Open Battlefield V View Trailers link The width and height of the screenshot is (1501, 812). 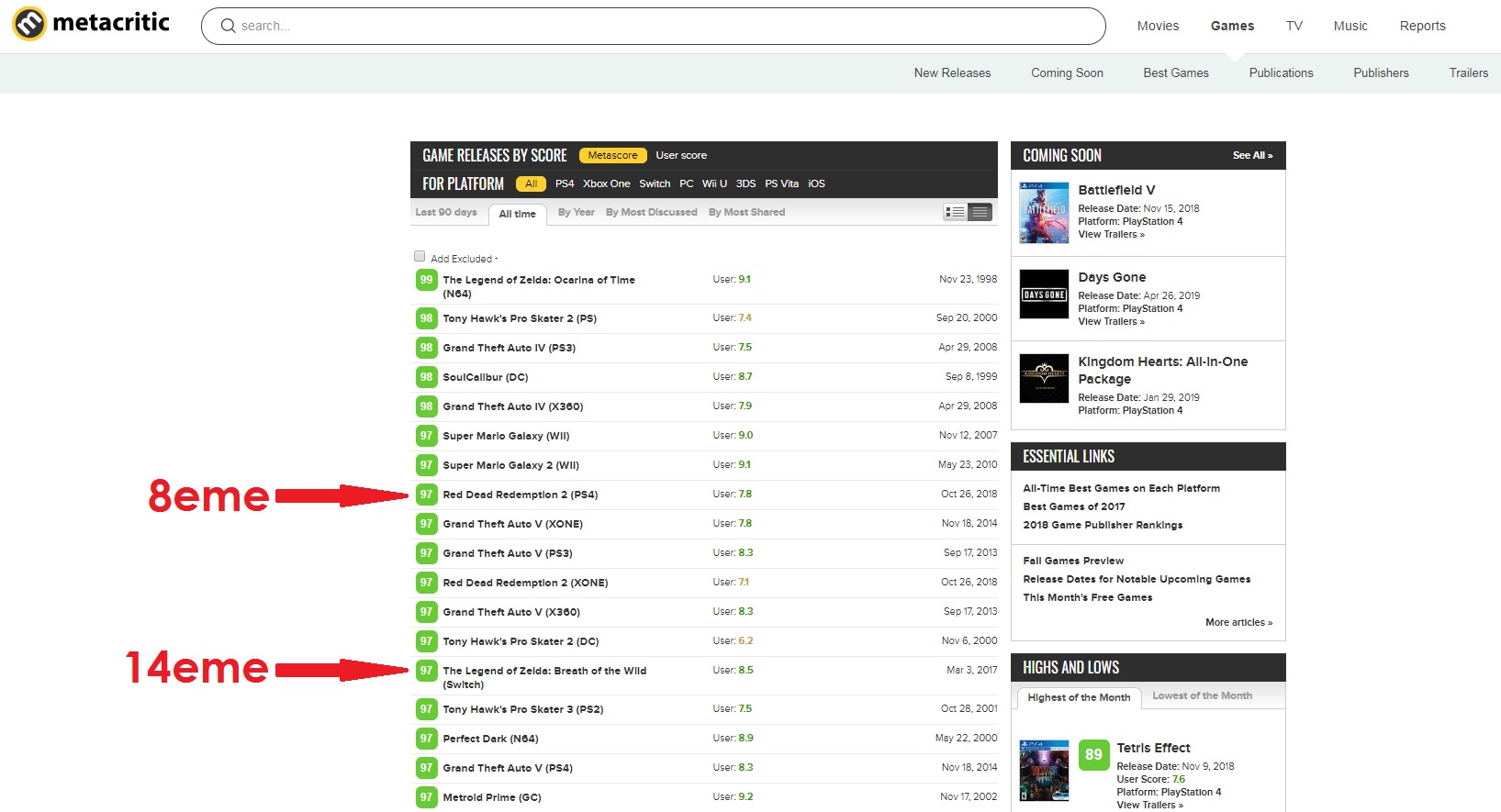click(x=1111, y=235)
